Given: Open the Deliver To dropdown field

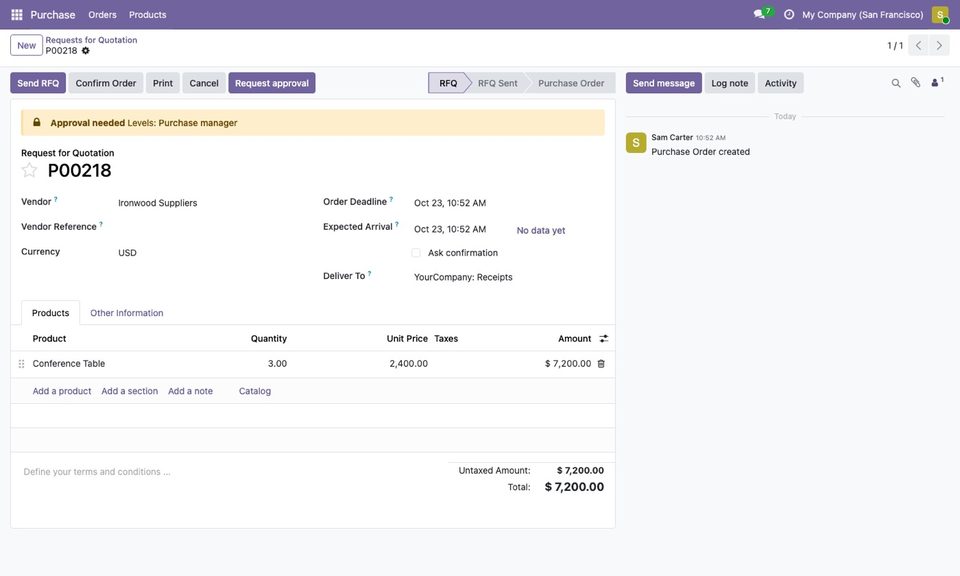Looking at the screenshot, I should click(508, 277).
